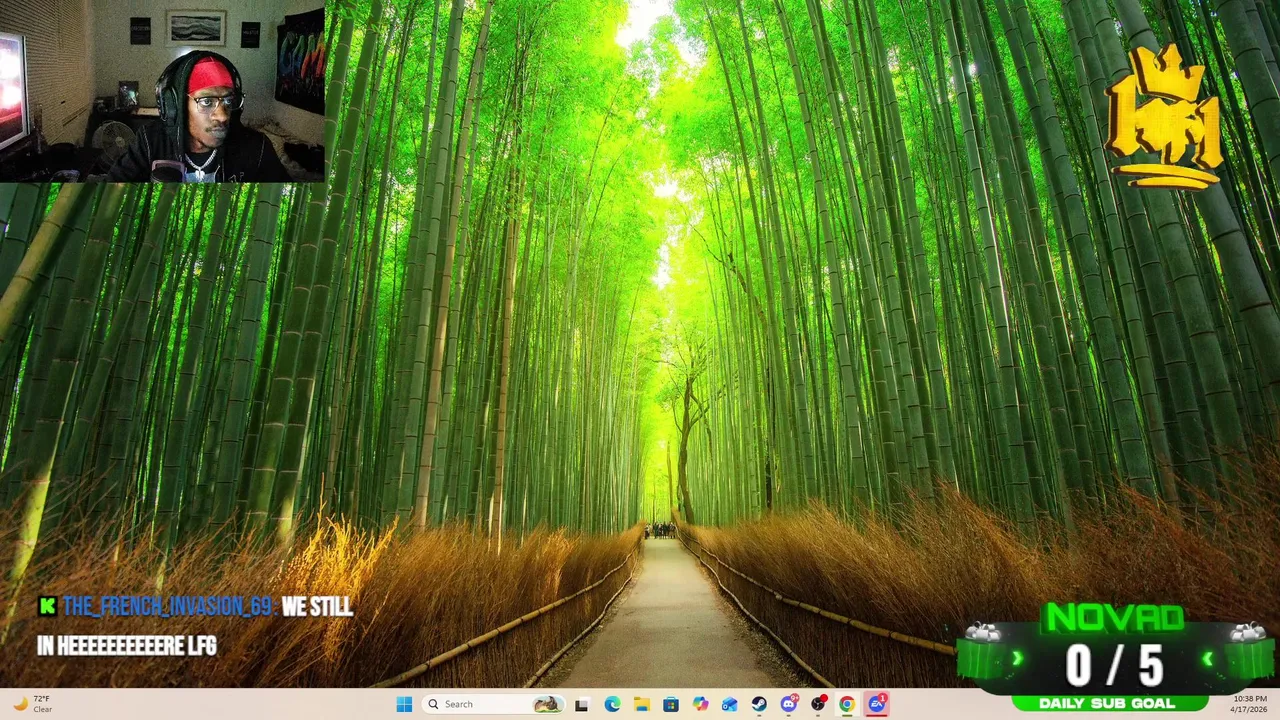Click the gold crown logo overlay
This screenshot has width=1280, height=720.
[x=1165, y=116]
